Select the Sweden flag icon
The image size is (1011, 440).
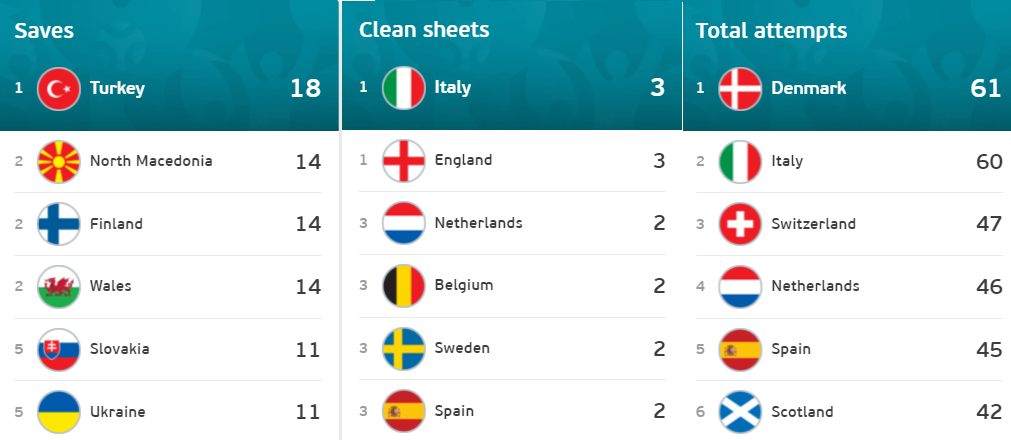(x=404, y=349)
